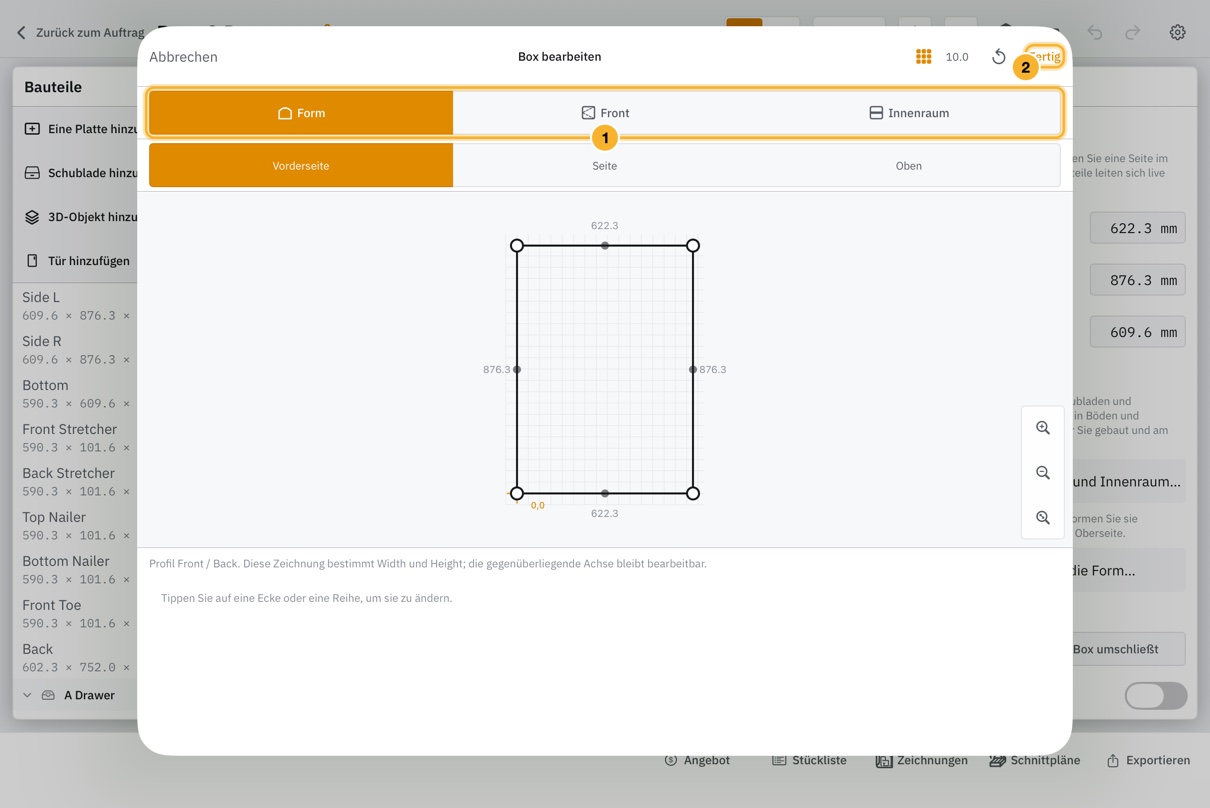Select the Top Nailer part
Image resolution: width=1210 pixels, height=808 pixels.
click(77, 526)
